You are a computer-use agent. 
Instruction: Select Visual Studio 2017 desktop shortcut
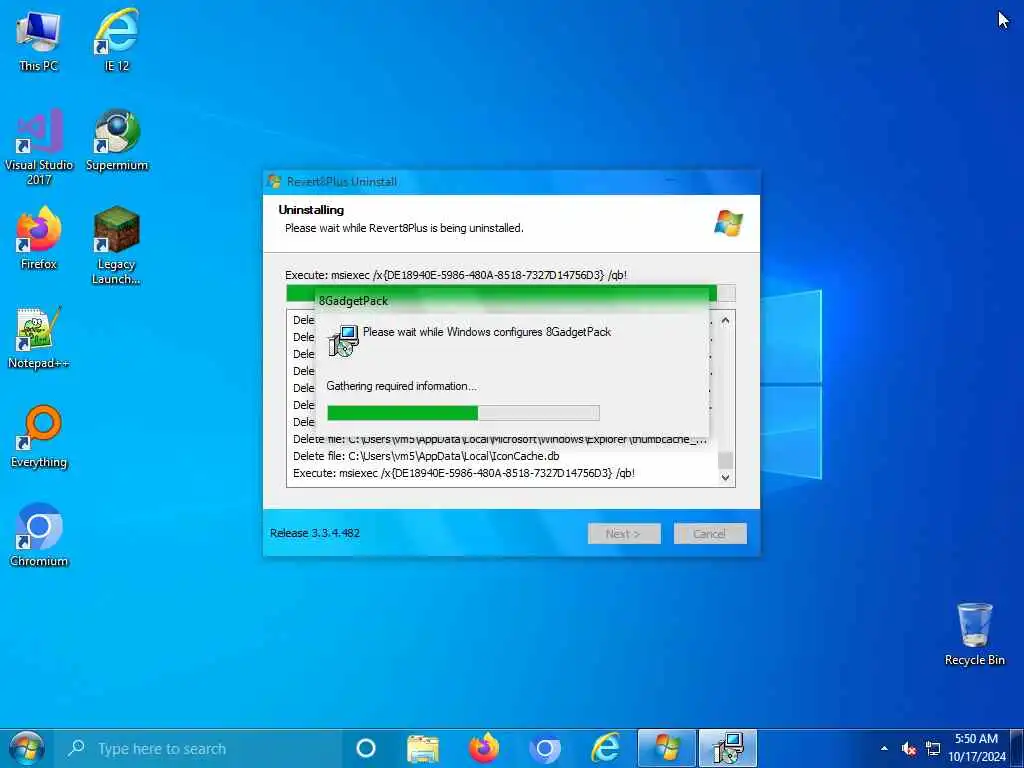point(39,147)
